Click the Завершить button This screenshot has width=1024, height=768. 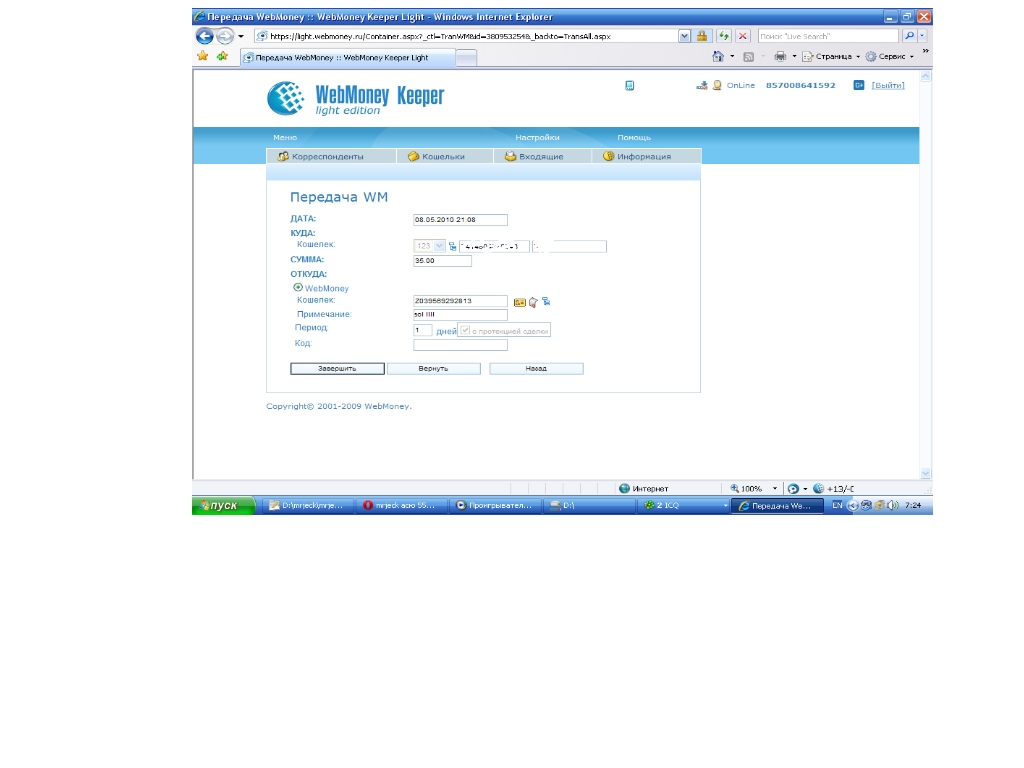(x=337, y=368)
